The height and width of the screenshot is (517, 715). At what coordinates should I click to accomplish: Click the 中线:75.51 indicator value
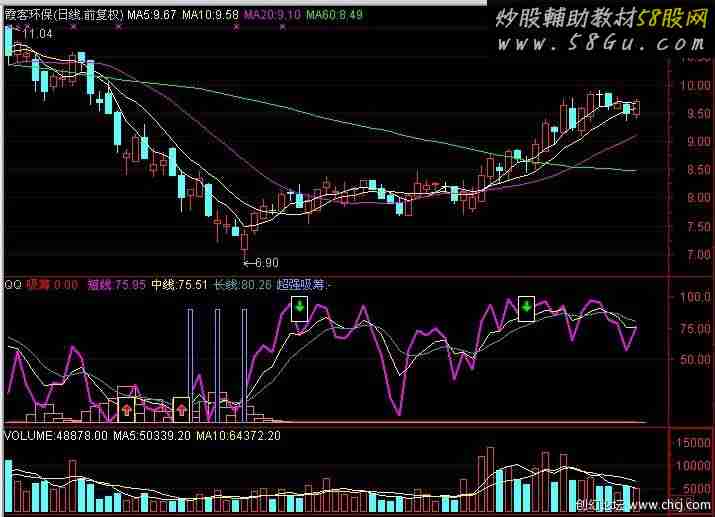(x=179, y=285)
